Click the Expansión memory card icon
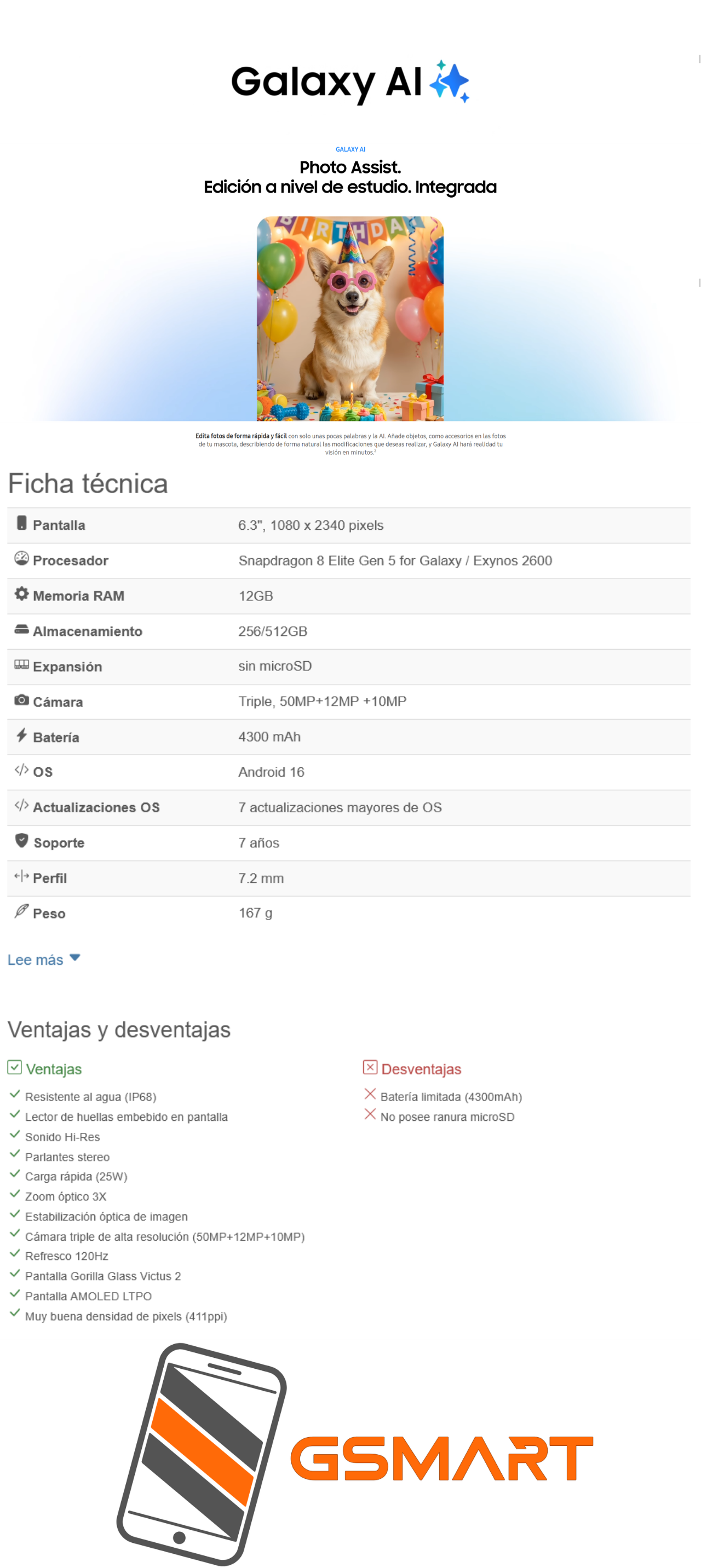This screenshot has width=701, height=1568. 21,664
